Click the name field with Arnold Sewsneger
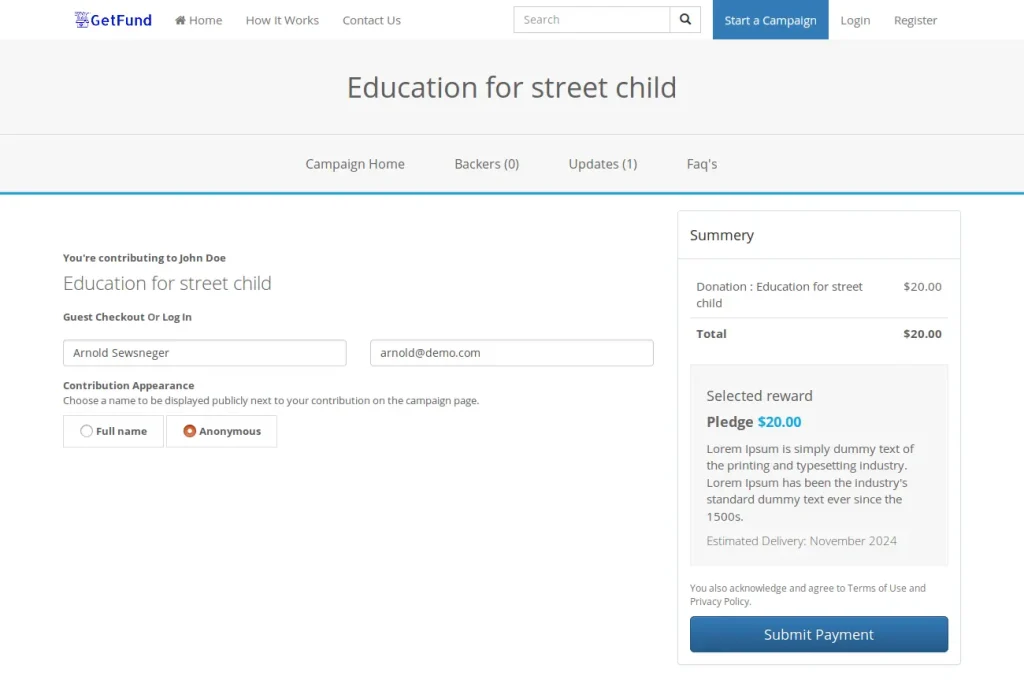The width and height of the screenshot is (1024, 687). [x=205, y=353]
